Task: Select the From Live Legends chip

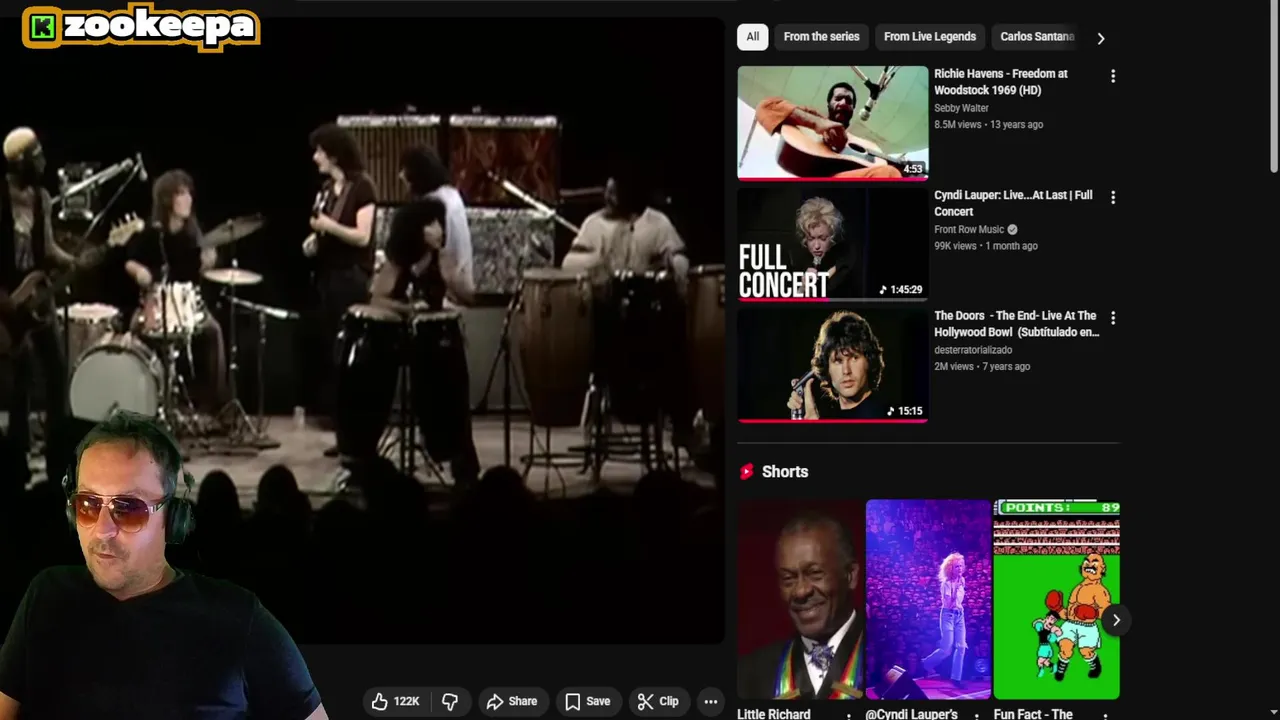Action: pyautogui.click(x=930, y=37)
